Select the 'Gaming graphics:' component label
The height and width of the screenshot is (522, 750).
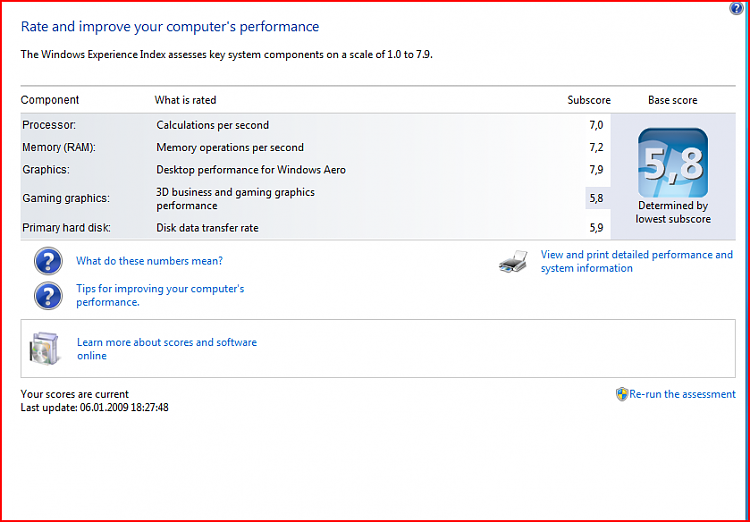tap(66, 199)
